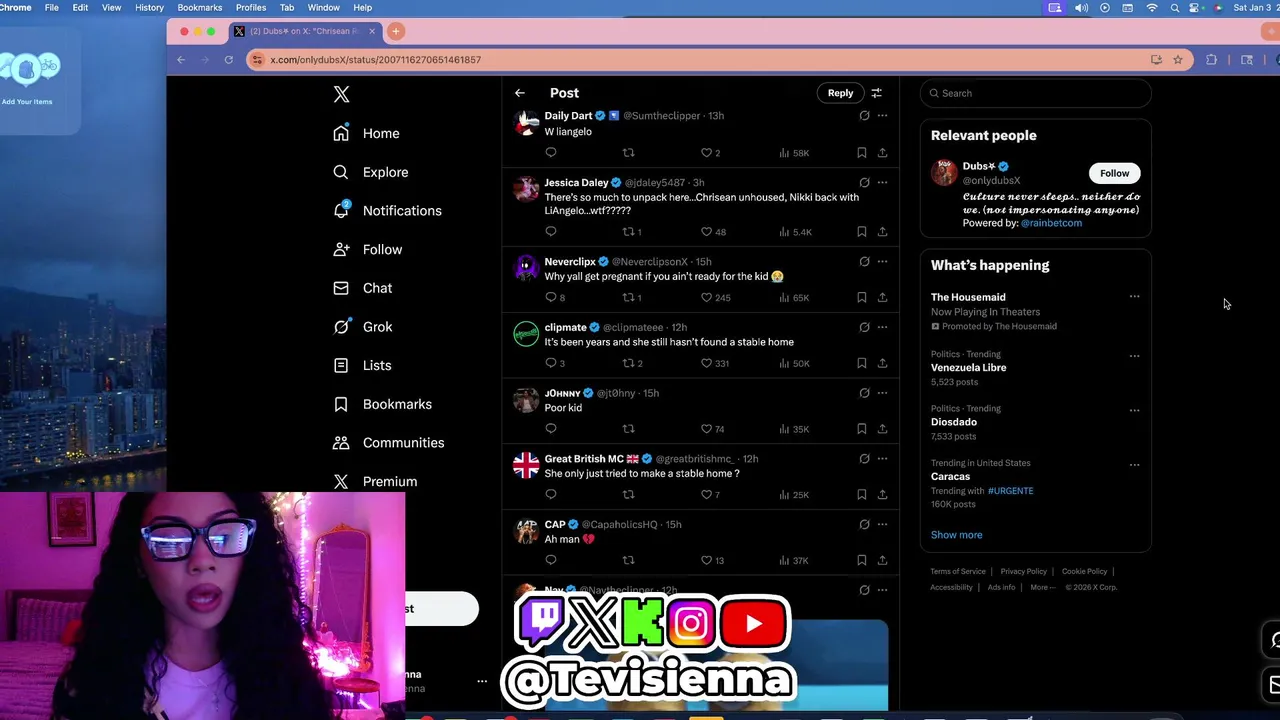Like CAP's Ah man reply
This screenshot has height=720, width=1280.
pyautogui.click(x=706, y=561)
